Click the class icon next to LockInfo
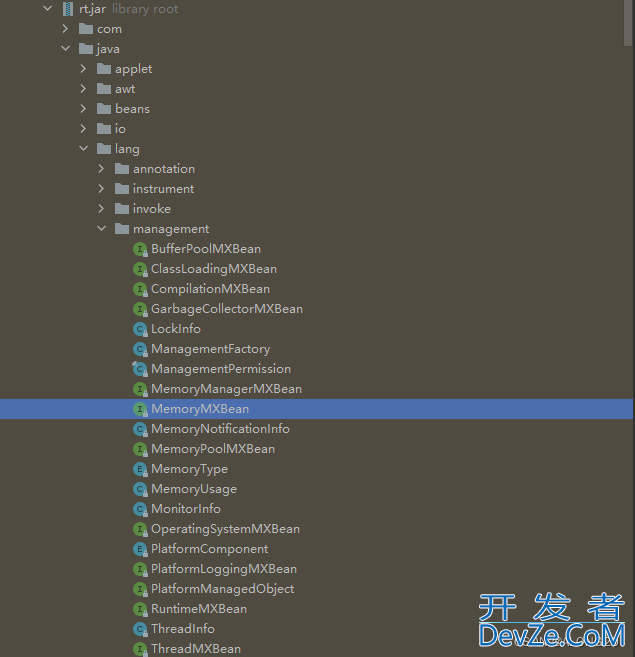 pyautogui.click(x=140, y=329)
